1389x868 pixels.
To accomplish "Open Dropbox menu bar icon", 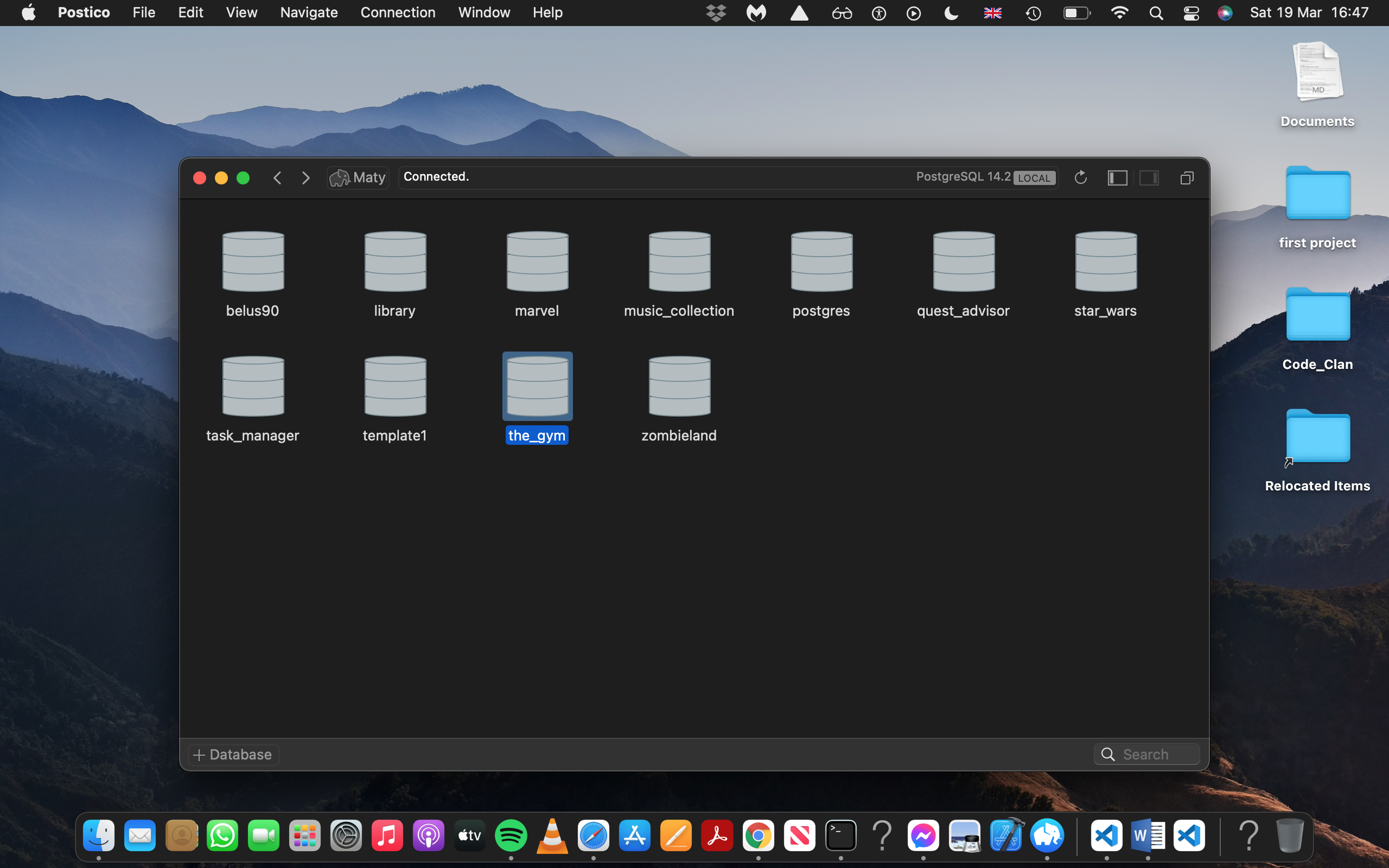I will tap(716, 12).
